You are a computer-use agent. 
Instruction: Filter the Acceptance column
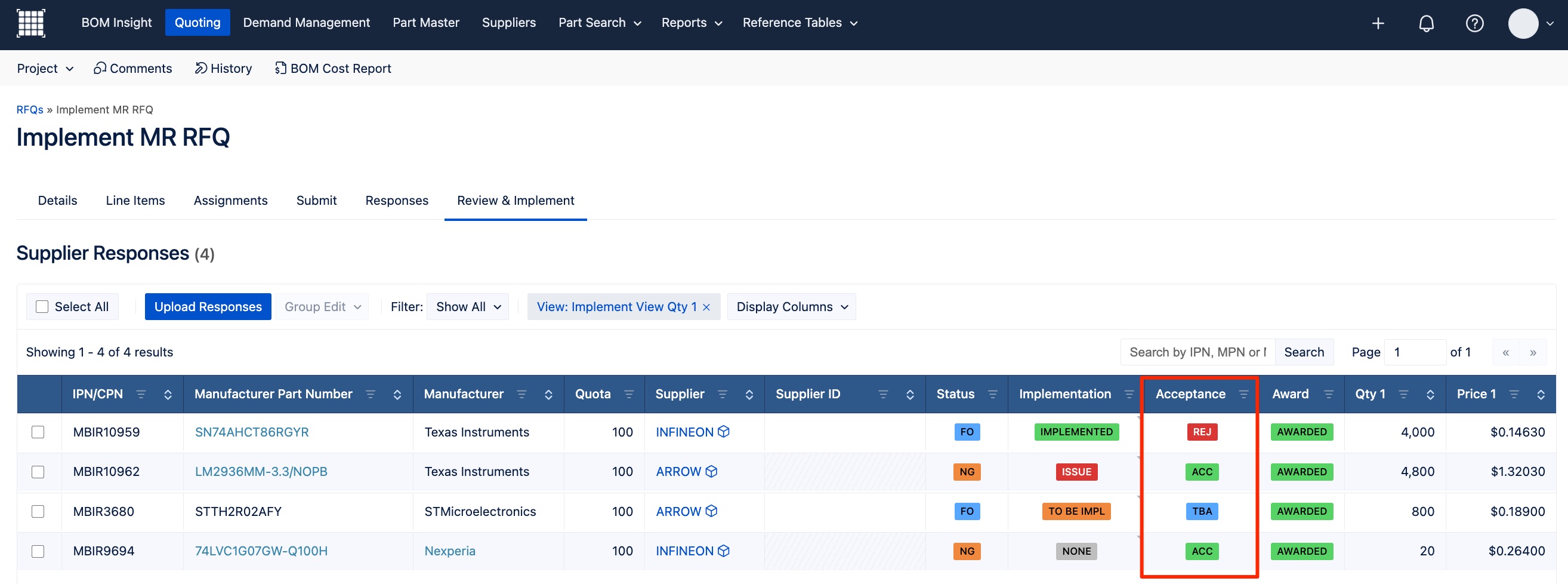click(x=1243, y=394)
